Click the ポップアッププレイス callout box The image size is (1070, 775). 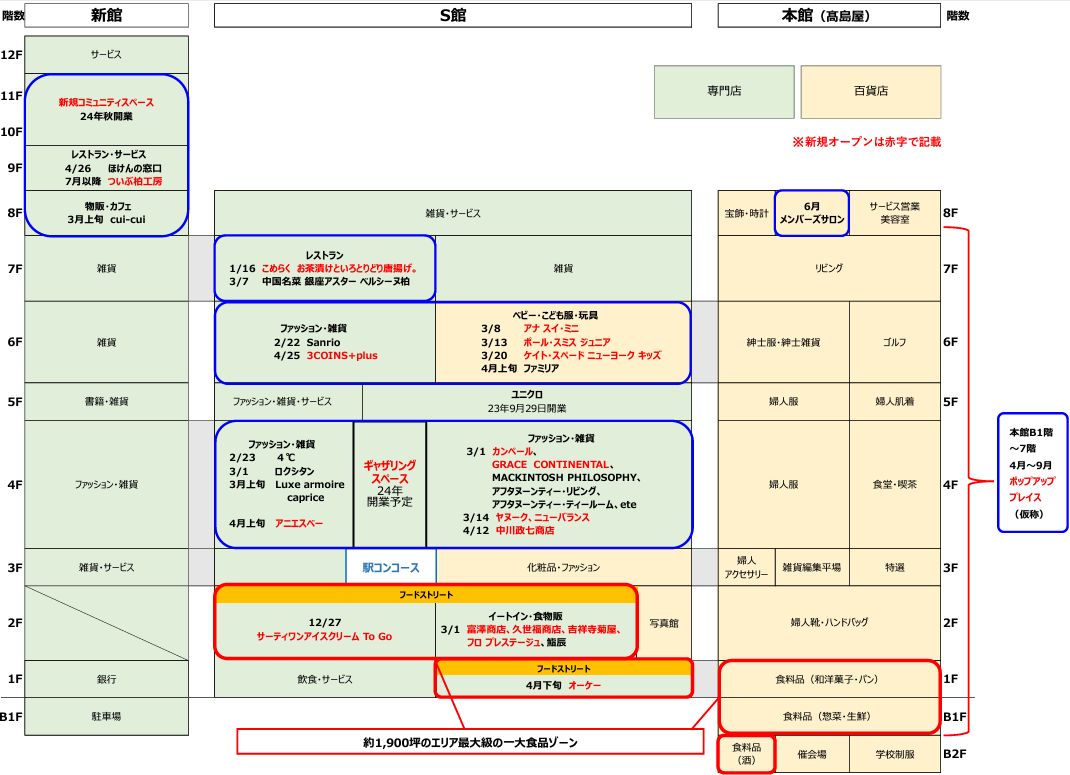pyautogui.click(x=1034, y=474)
